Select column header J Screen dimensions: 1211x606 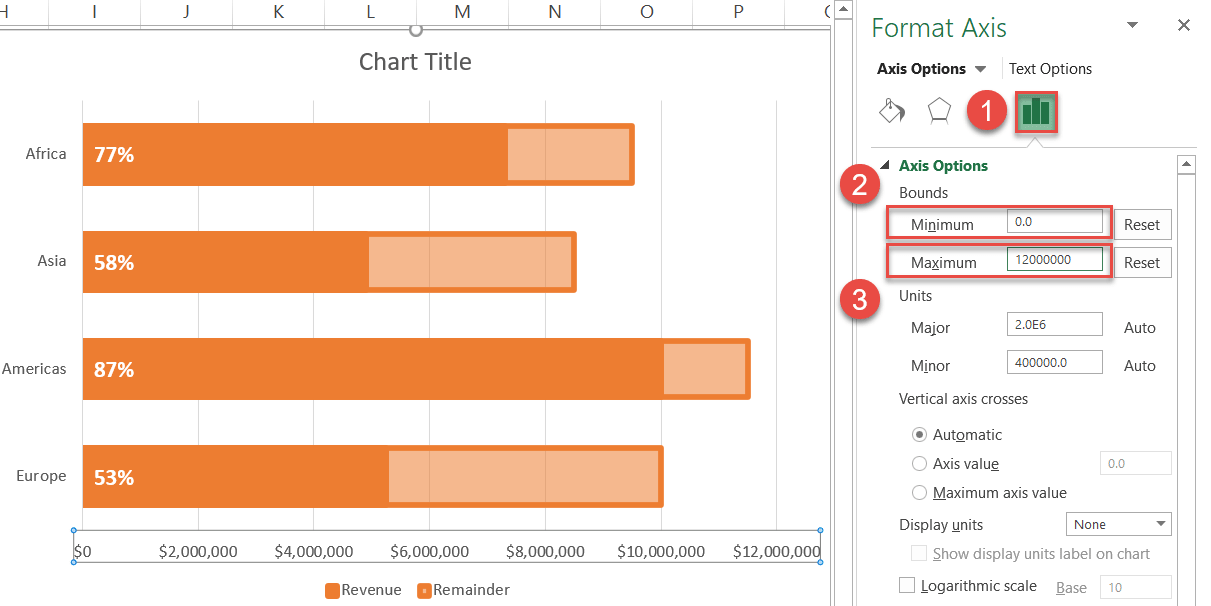(187, 12)
